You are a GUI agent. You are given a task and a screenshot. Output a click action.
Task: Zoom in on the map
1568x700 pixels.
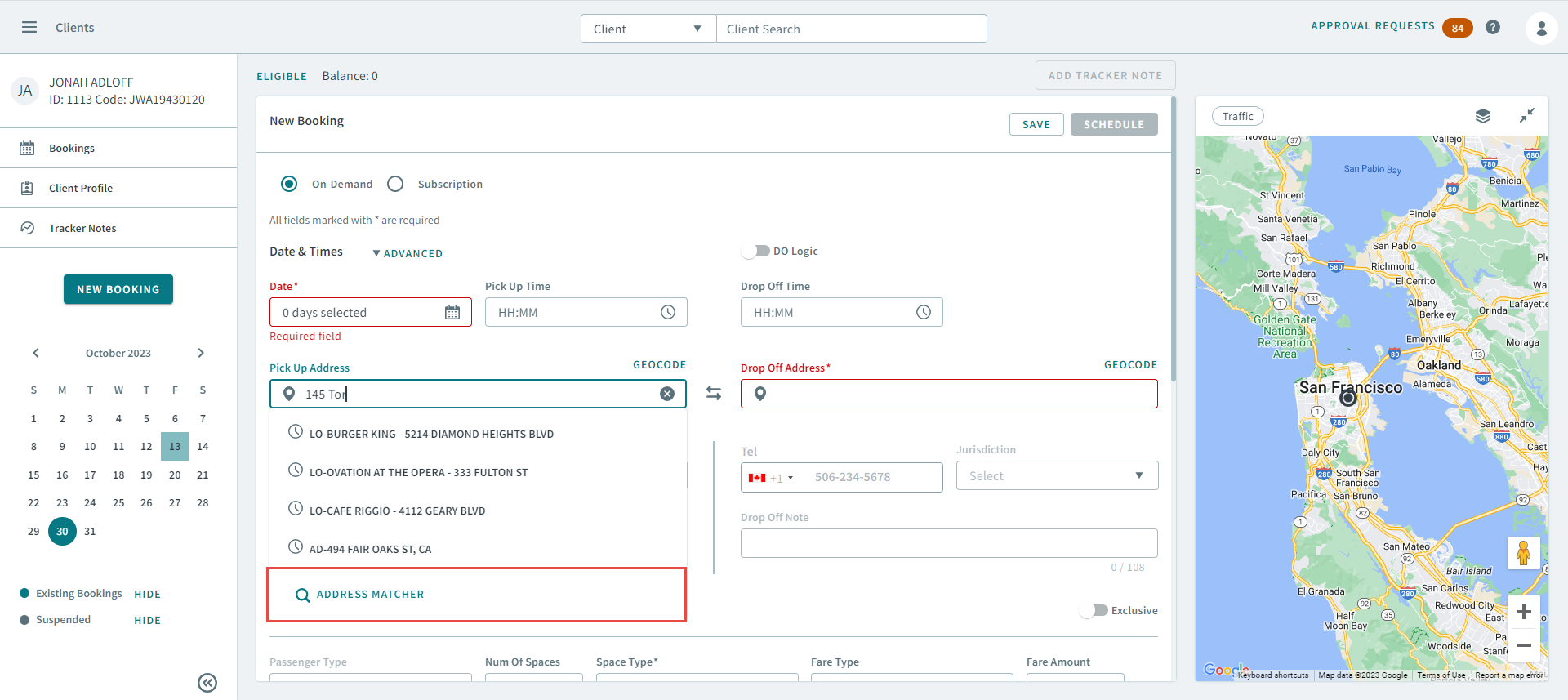pos(1523,612)
